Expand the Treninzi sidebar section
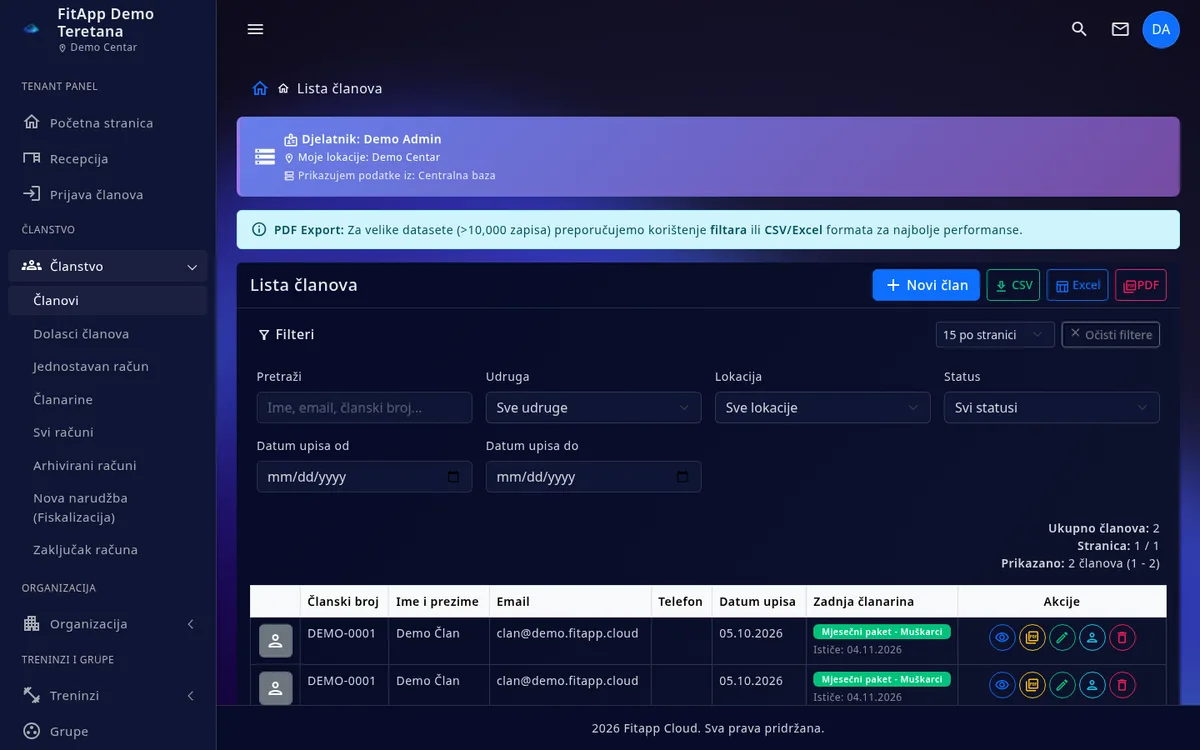1200x750 pixels. [x=108, y=695]
